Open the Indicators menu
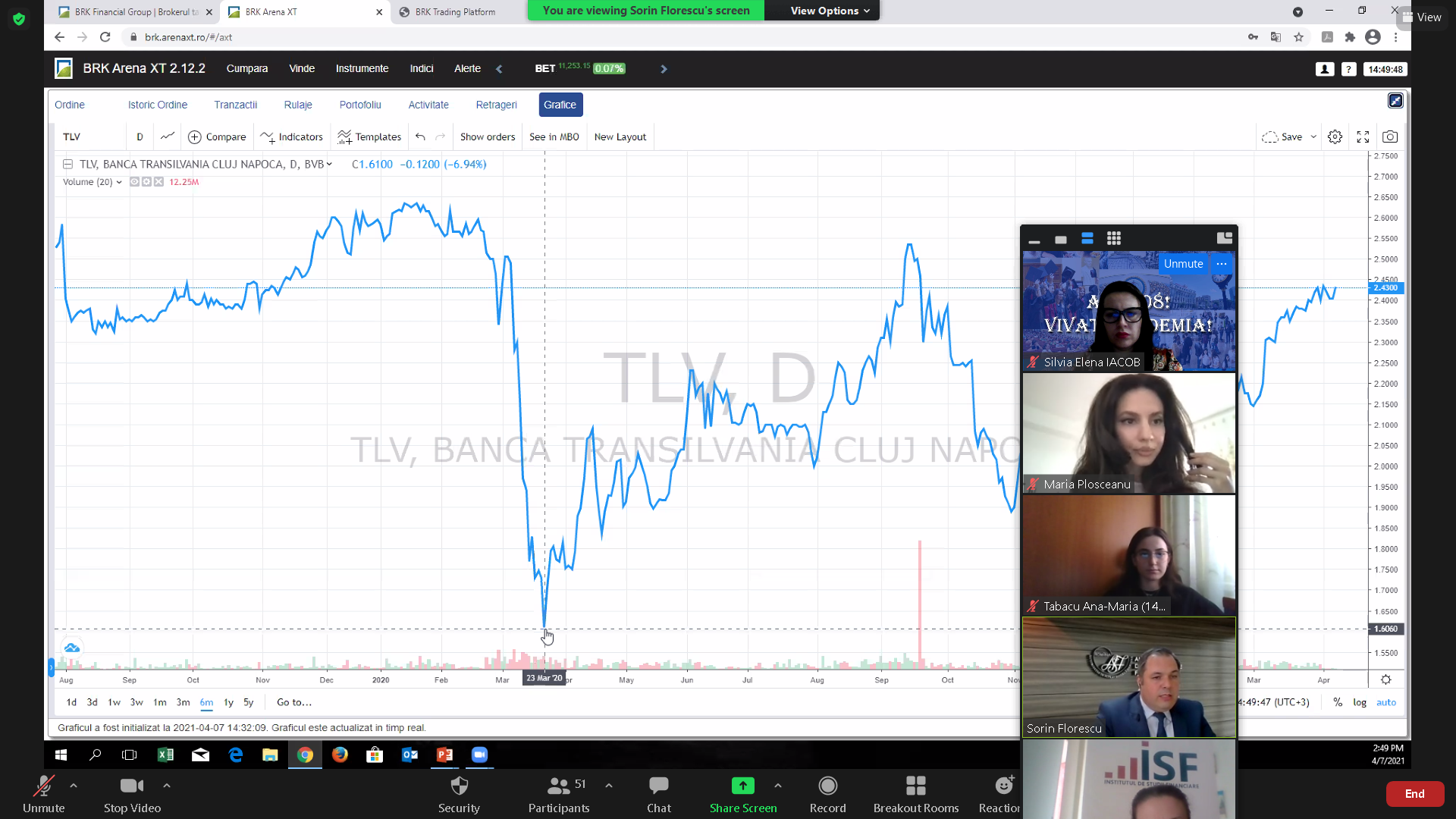1456x819 pixels. (x=292, y=136)
